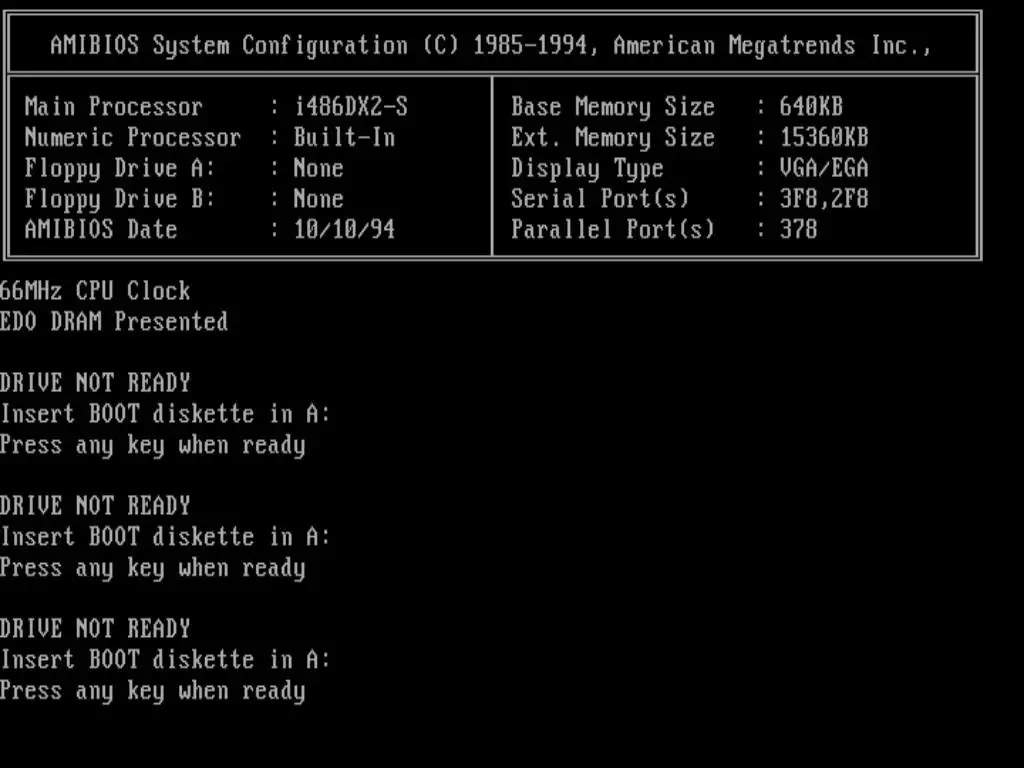Select the 'Parallel Port(s)' label
Viewport: 1024px width, 768px height.
click(613, 229)
